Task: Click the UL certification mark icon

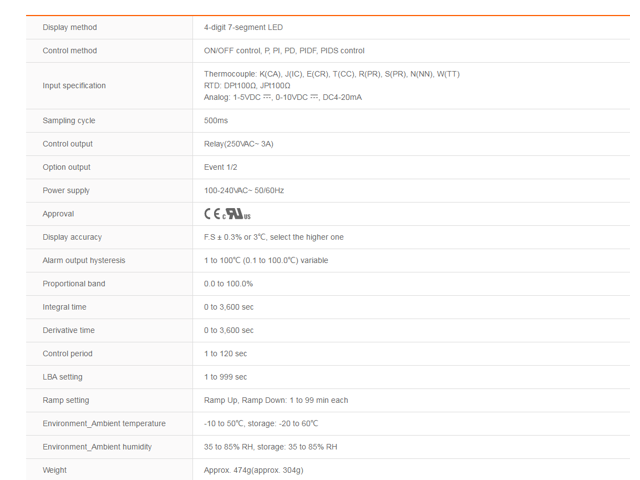Action: click(x=236, y=214)
